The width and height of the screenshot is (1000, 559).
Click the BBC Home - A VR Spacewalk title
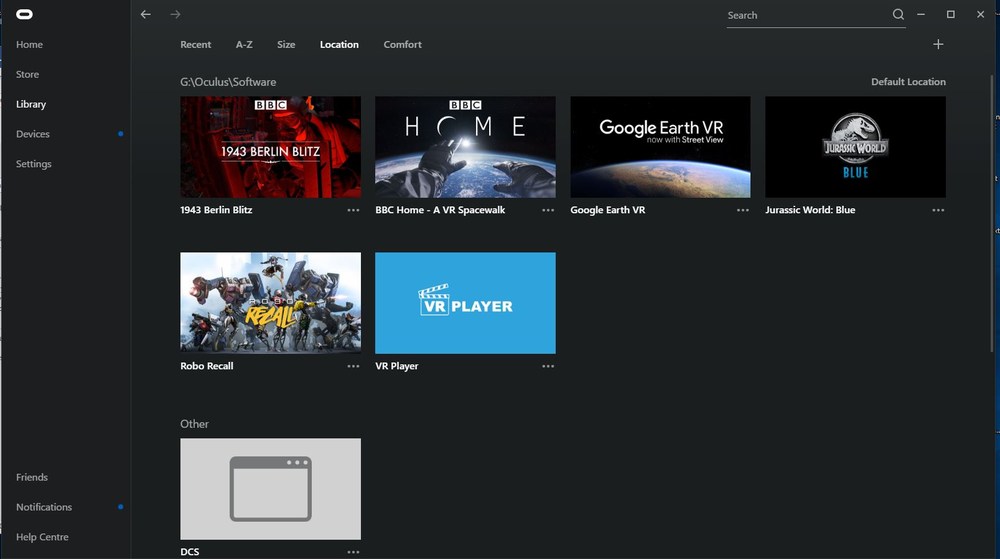[440, 210]
